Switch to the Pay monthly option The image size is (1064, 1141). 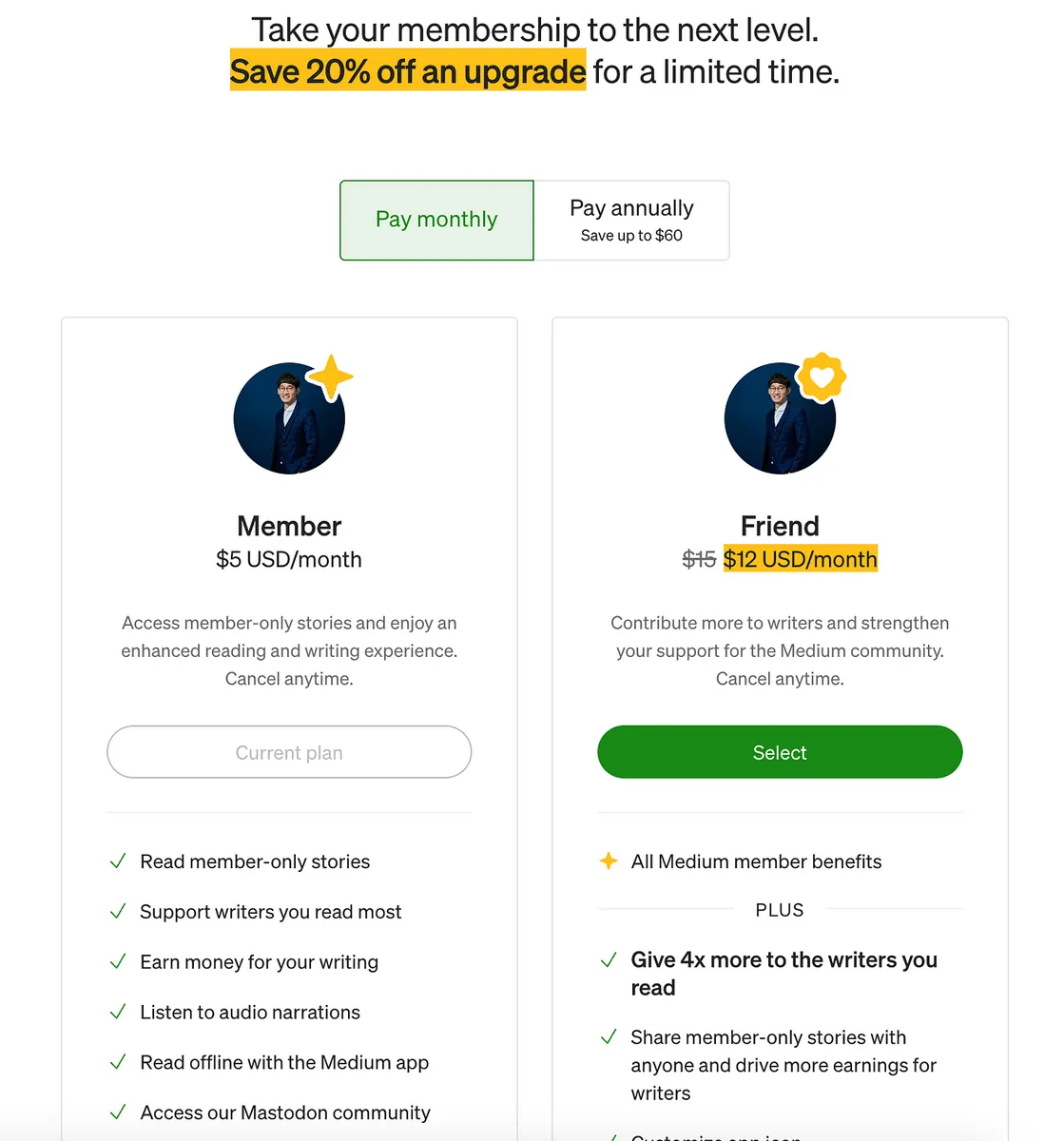(436, 220)
